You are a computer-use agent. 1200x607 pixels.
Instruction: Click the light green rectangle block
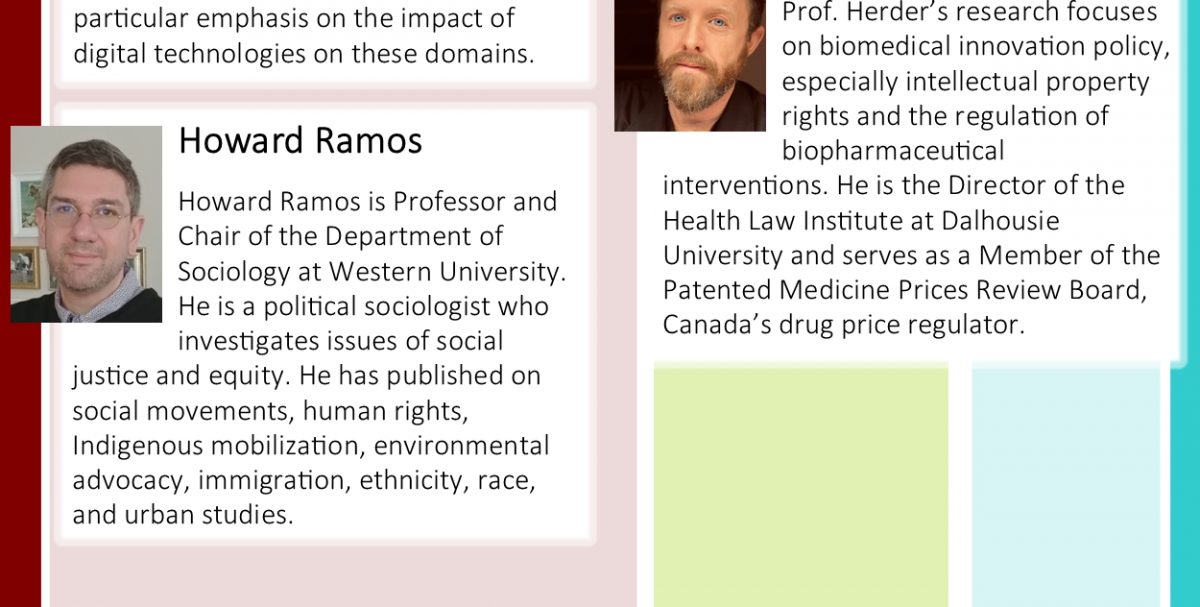pos(801,487)
